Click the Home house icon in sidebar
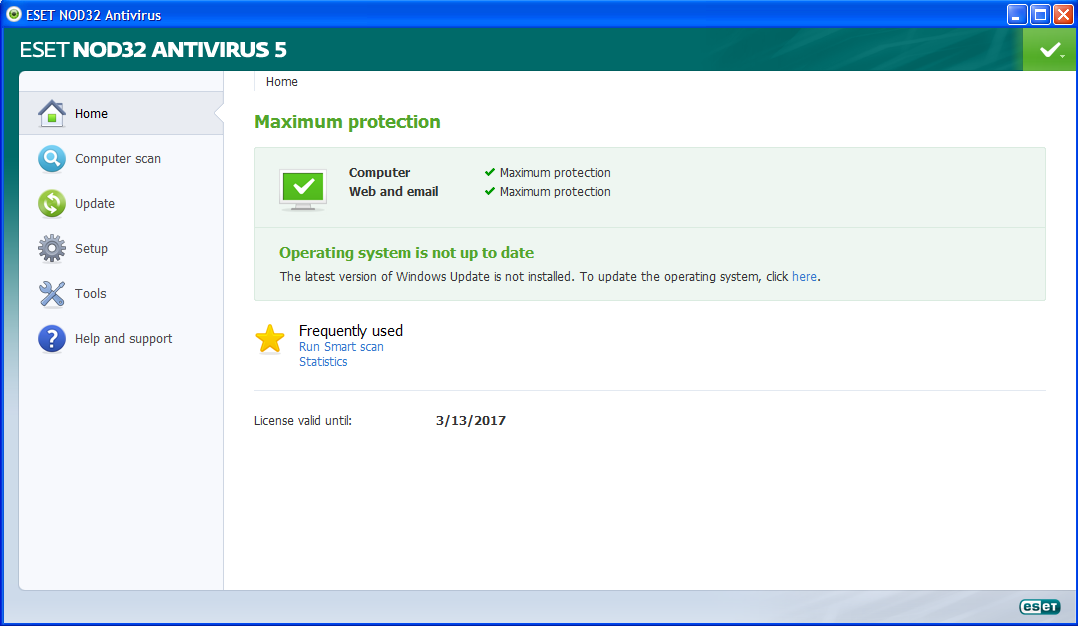The width and height of the screenshot is (1078, 626). click(x=52, y=113)
